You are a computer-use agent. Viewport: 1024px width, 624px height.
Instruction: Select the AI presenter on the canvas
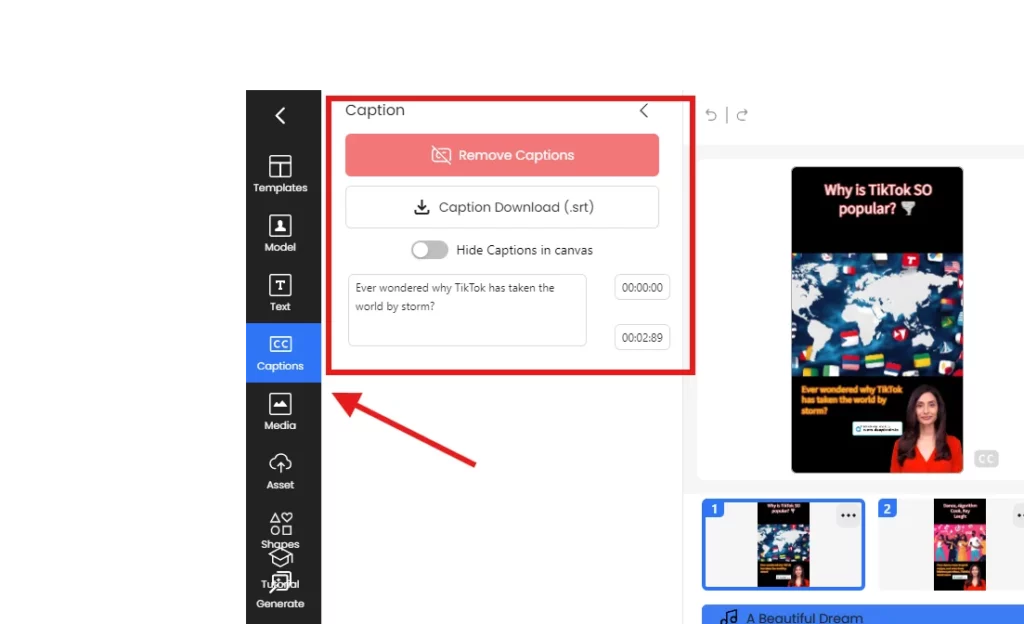927,428
